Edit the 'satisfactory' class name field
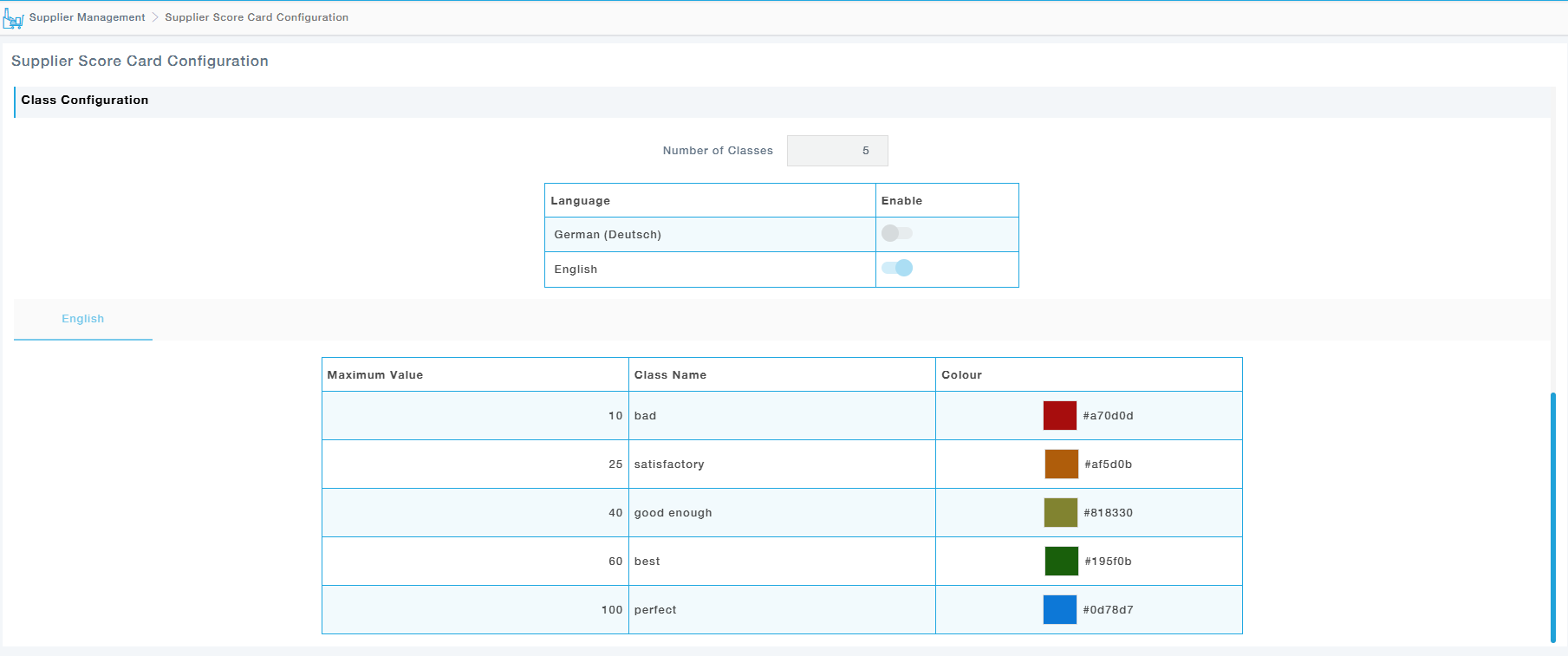1568x656 pixels. tap(780, 464)
